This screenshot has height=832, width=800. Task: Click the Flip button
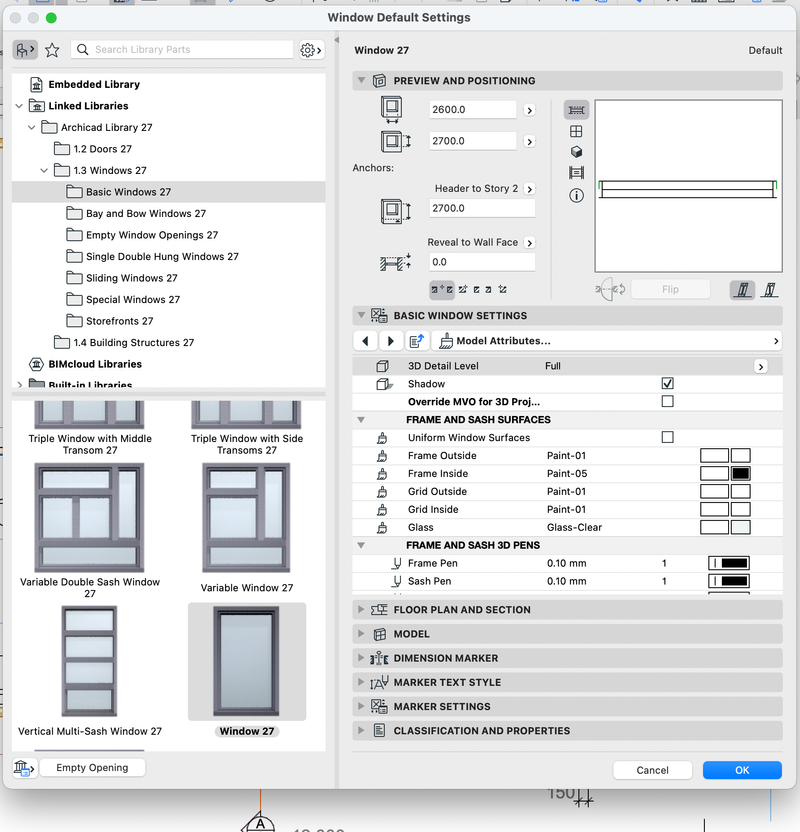671,288
